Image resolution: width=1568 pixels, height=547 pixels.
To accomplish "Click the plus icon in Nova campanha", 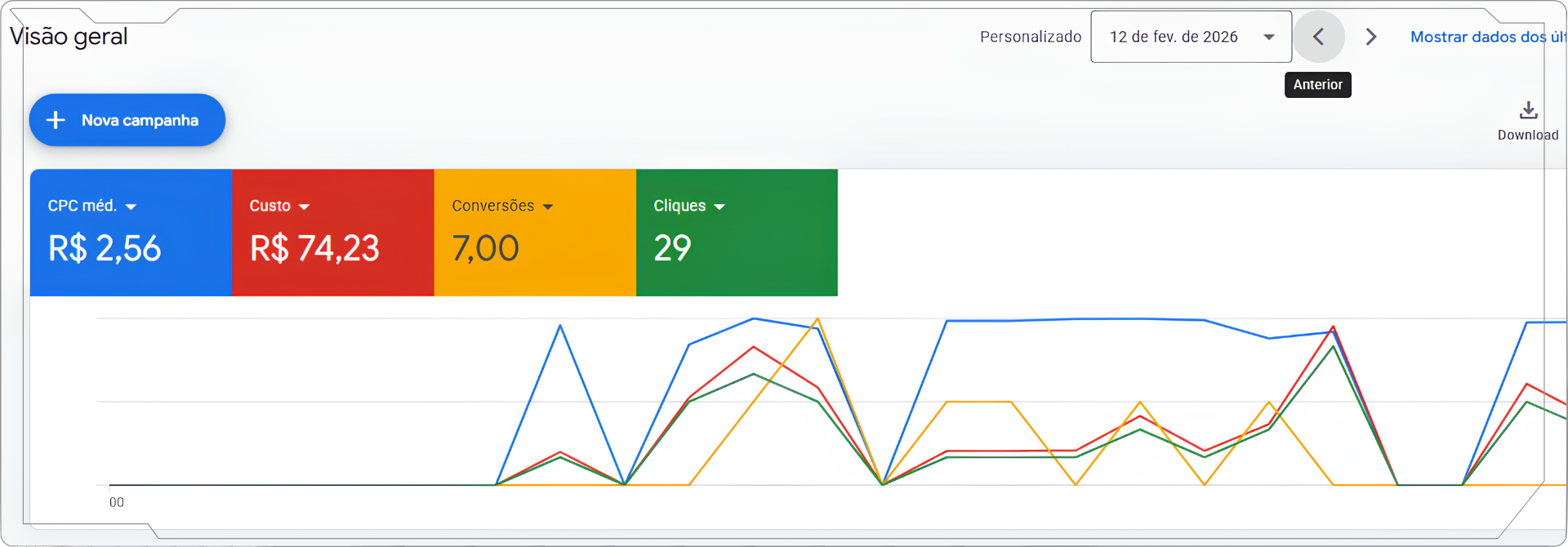I will 56,120.
